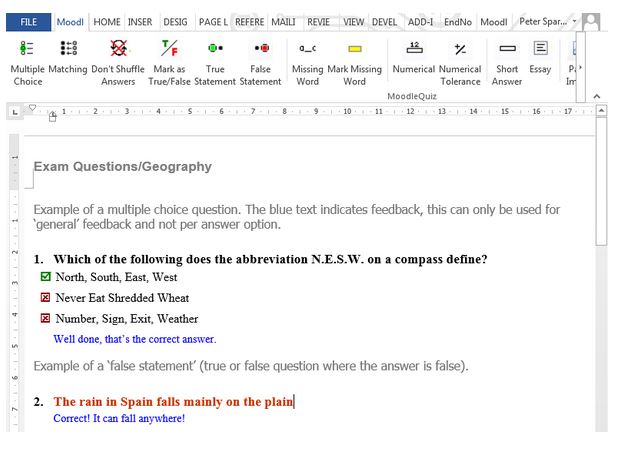Click the Missing Word icon
Screen dimensions: 618x451
pos(307,48)
